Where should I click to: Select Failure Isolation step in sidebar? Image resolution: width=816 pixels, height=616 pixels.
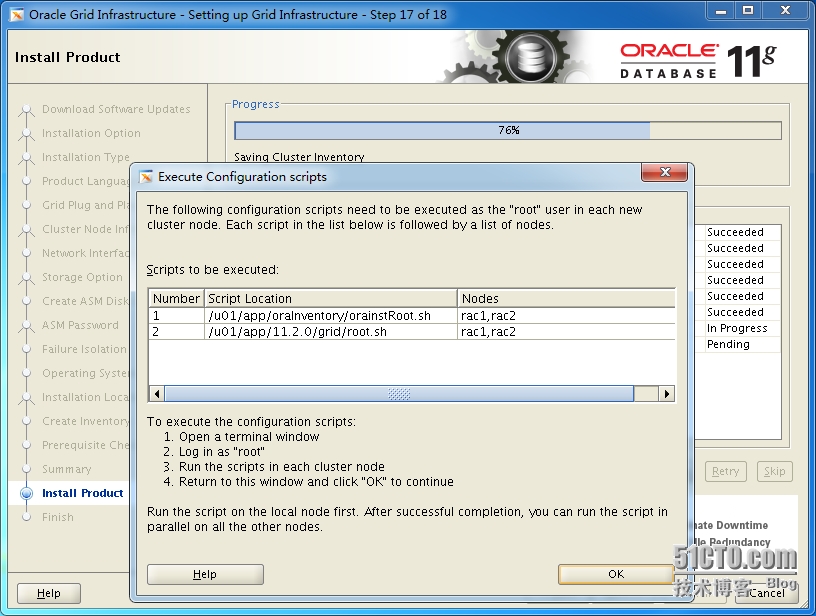click(84, 349)
